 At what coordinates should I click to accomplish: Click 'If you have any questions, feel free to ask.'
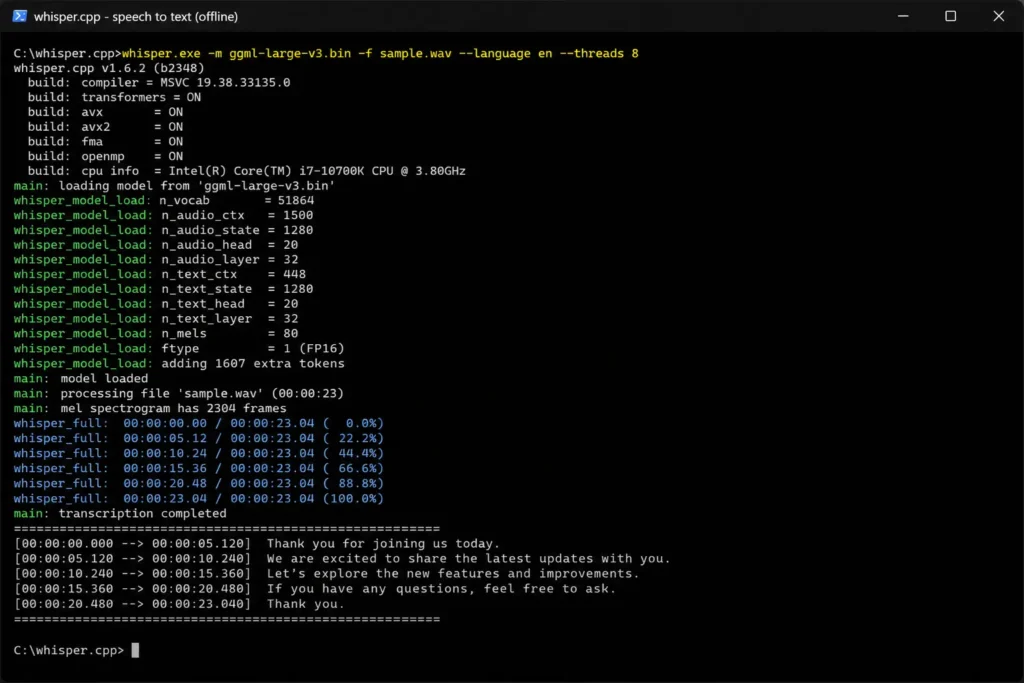(441, 589)
